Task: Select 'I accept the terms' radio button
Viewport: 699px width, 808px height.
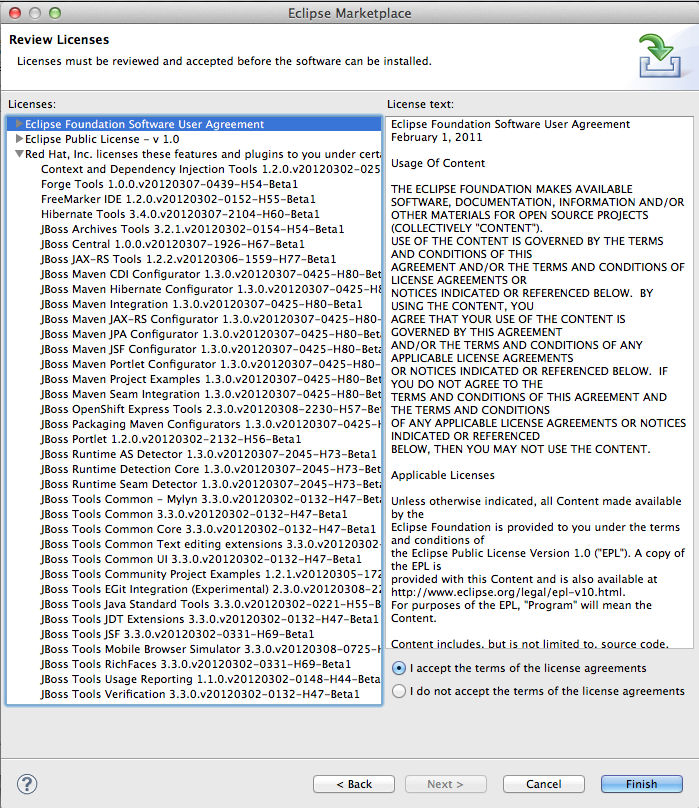Action: coord(398,668)
